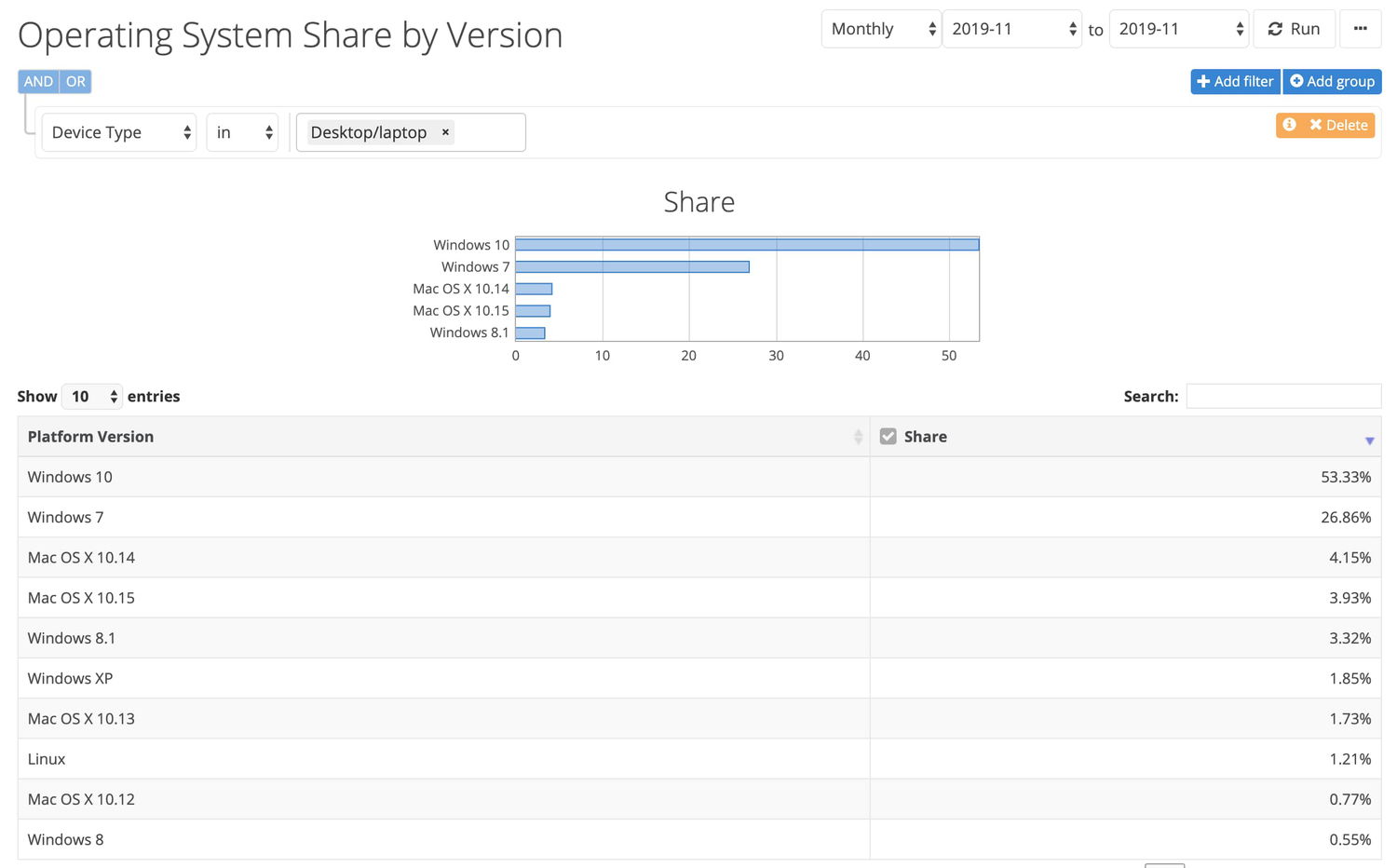Viewport: 1397px width, 868px height.
Task: Switch filter logic to OR
Action: pyautogui.click(x=75, y=81)
